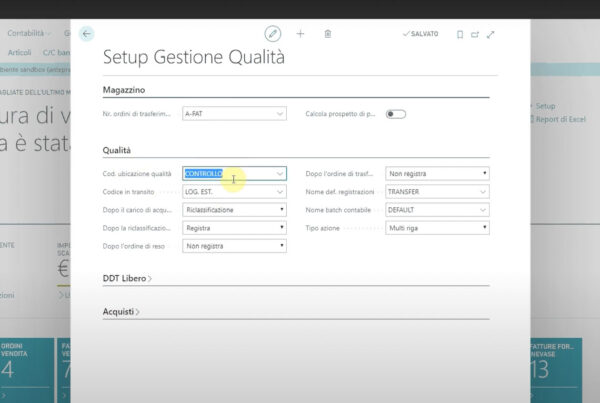This screenshot has height=403, width=600.
Task: Open Cod. ubicazione qualità dropdown arrow
Action: coord(280,174)
